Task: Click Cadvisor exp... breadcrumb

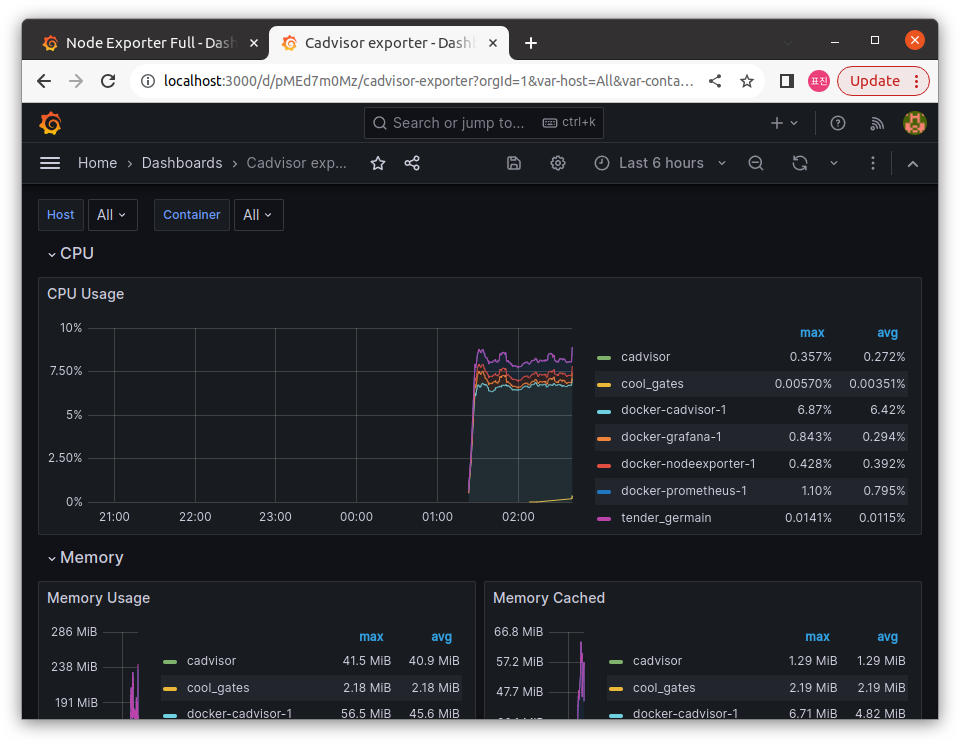Action: tap(296, 163)
